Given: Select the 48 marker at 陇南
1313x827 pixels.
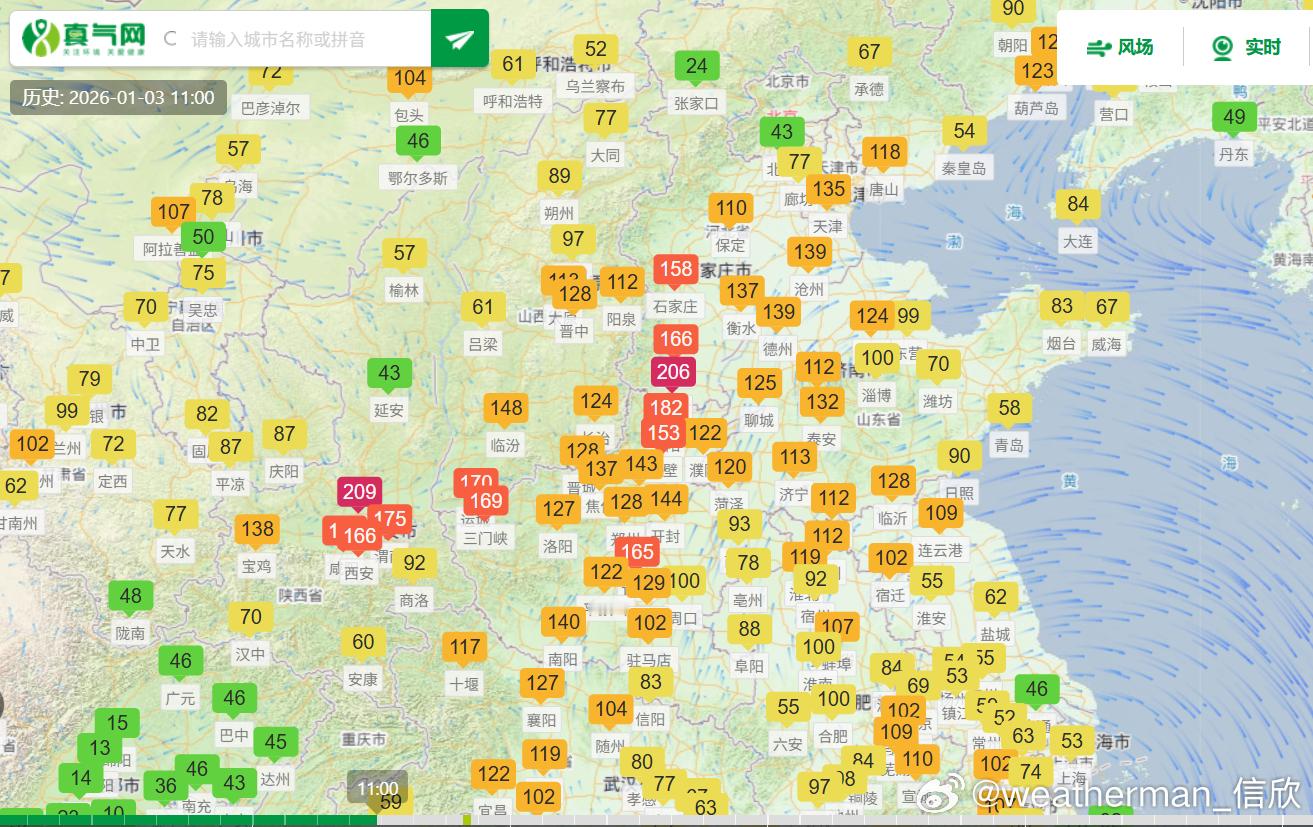Looking at the screenshot, I should pyautogui.click(x=130, y=598).
